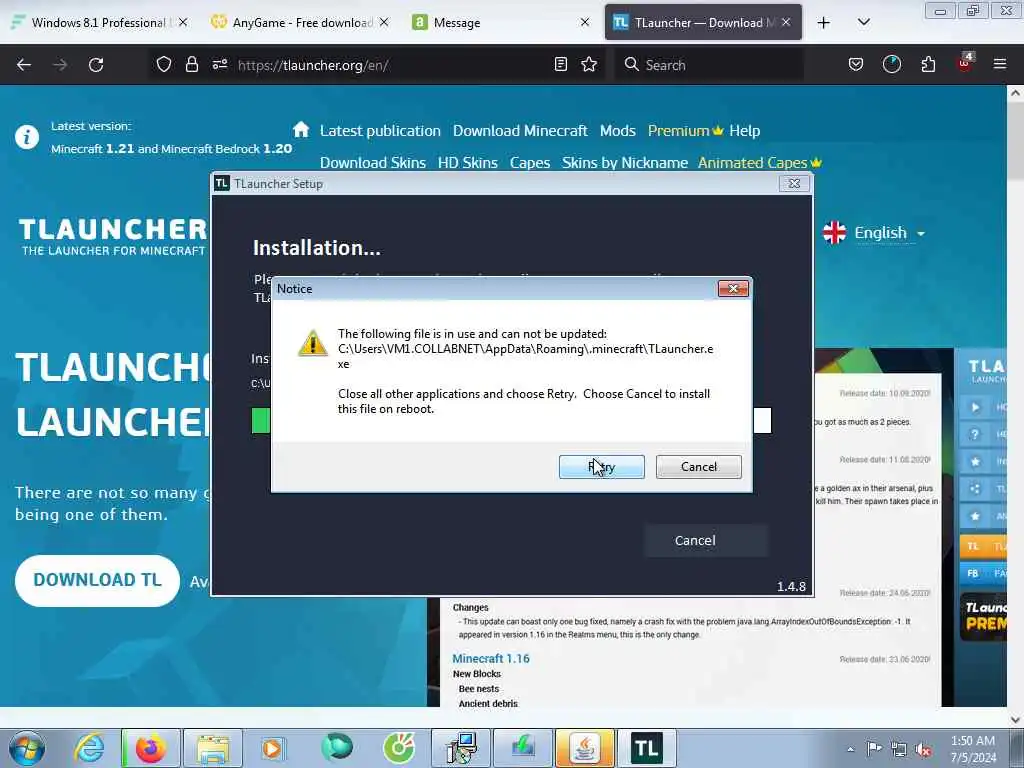Click the uBlock extension icon with badge
The image size is (1024, 768).
pos(965,63)
